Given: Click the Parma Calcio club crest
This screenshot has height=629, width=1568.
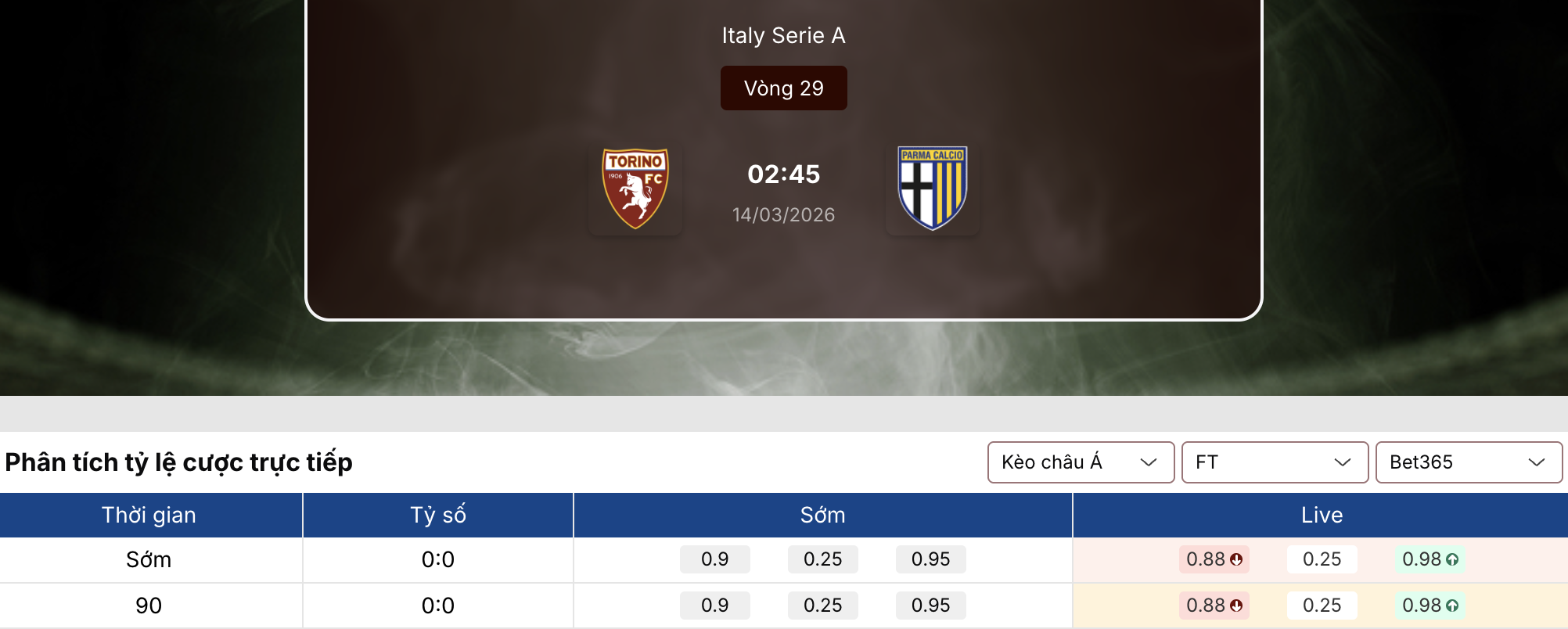Looking at the screenshot, I should click(x=932, y=188).
